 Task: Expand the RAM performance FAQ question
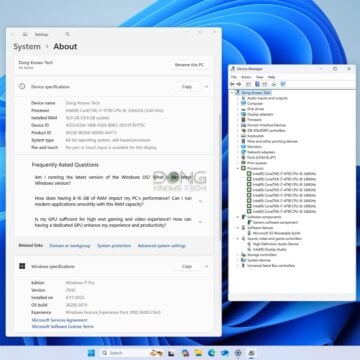point(200,201)
